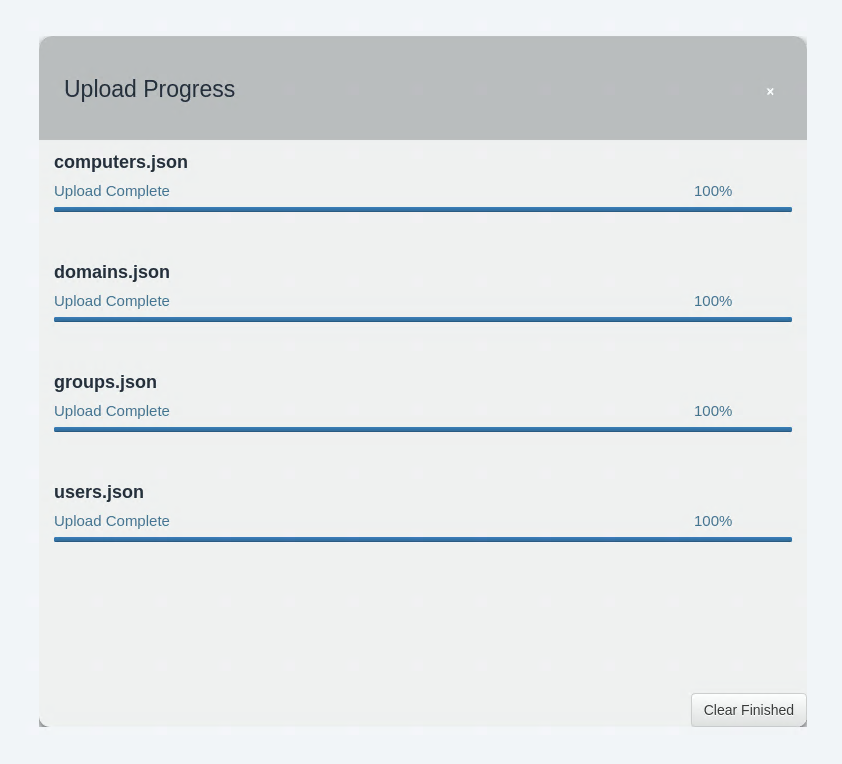Close the Upload Progress dialog
The height and width of the screenshot is (764, 842).
[x=770, y=92]
